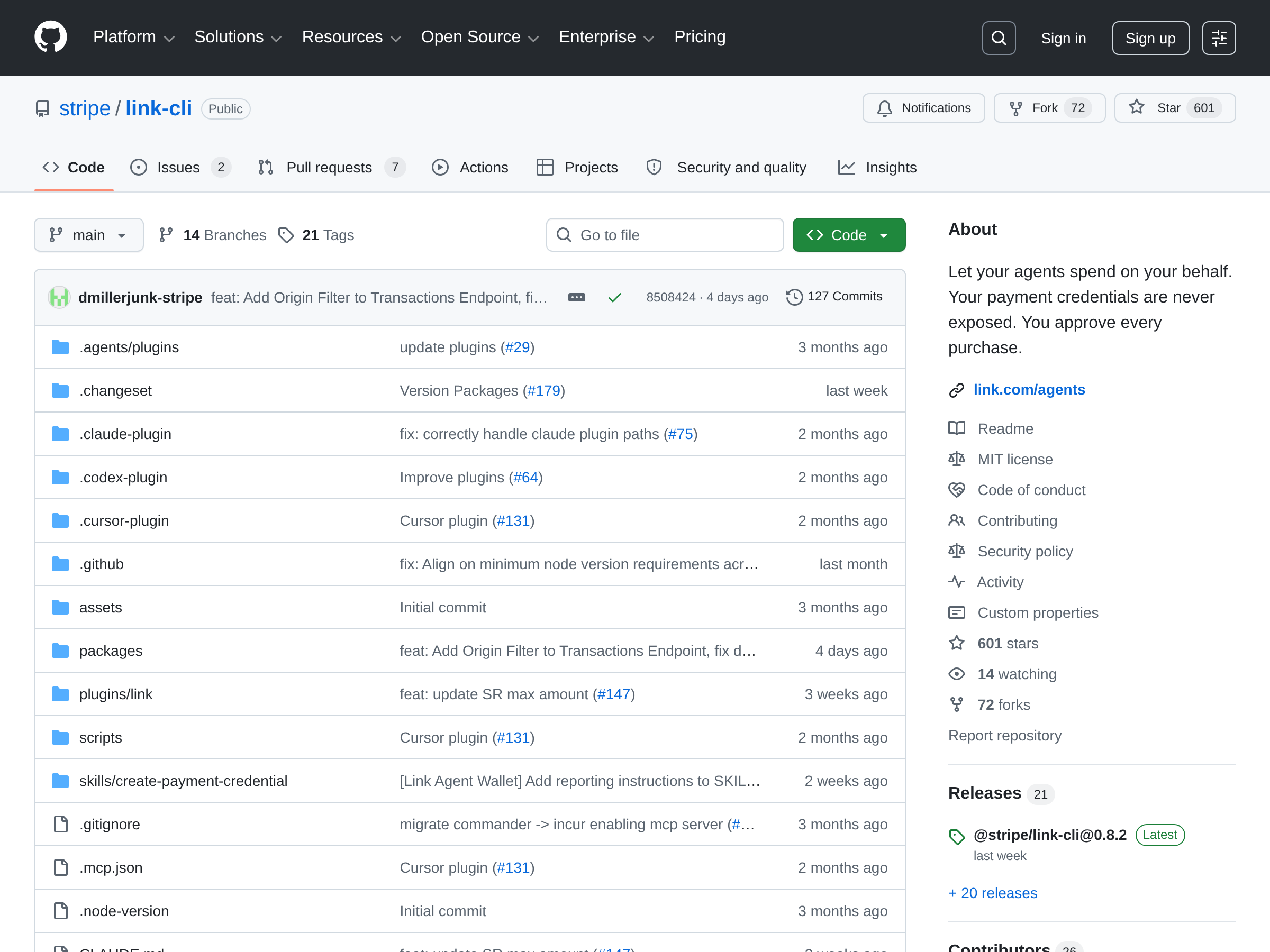Click the folder icon for packages
This screenshot has height=952, width=1270.
pos(60,651)
